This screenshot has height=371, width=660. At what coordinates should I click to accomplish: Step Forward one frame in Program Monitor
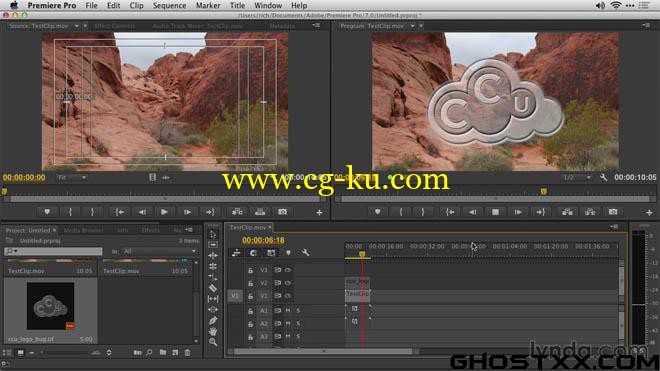[518, 212]
